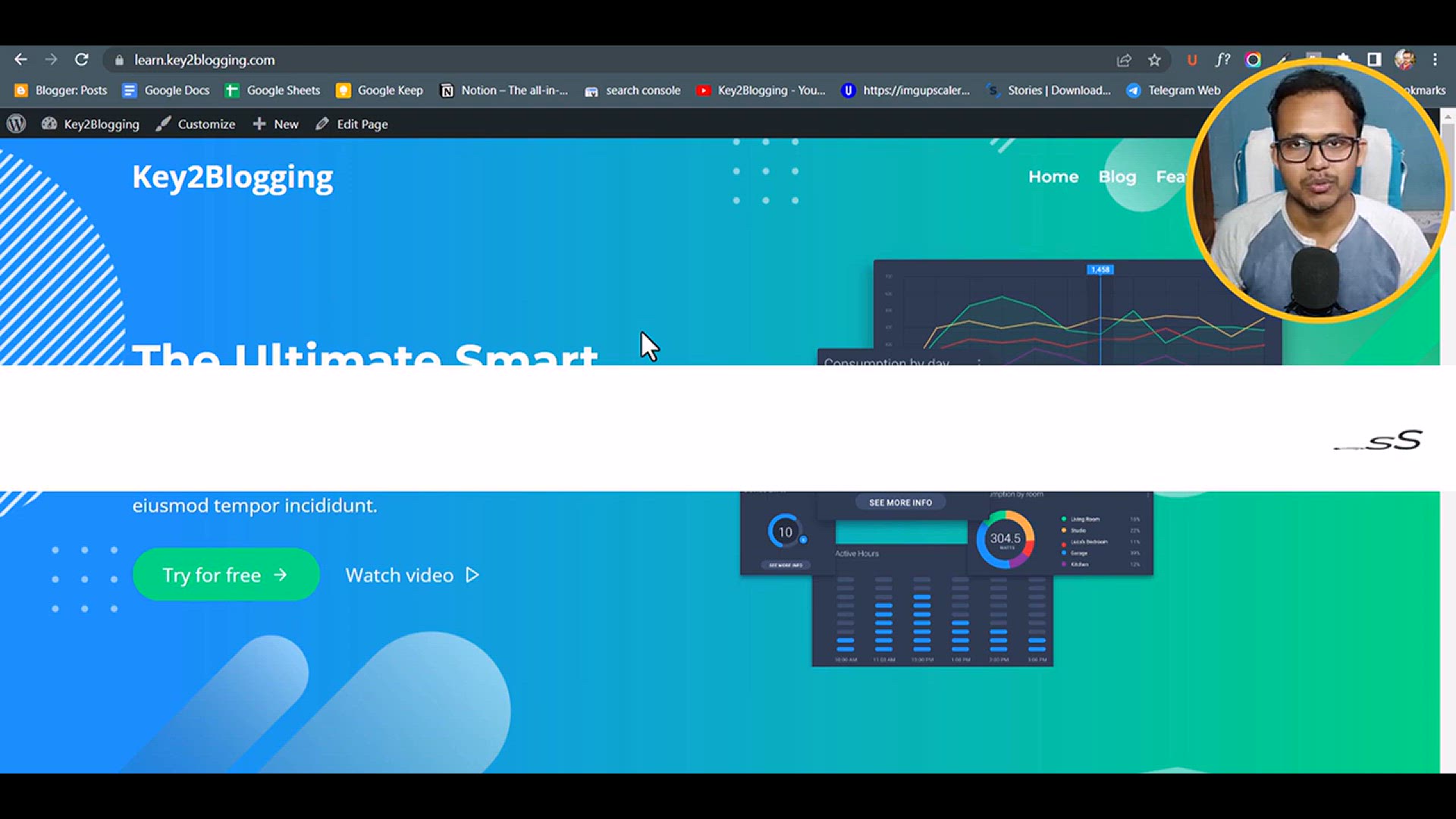Open the search console bookmark
Screen dimensions: 1456x819
coord(632,90)
